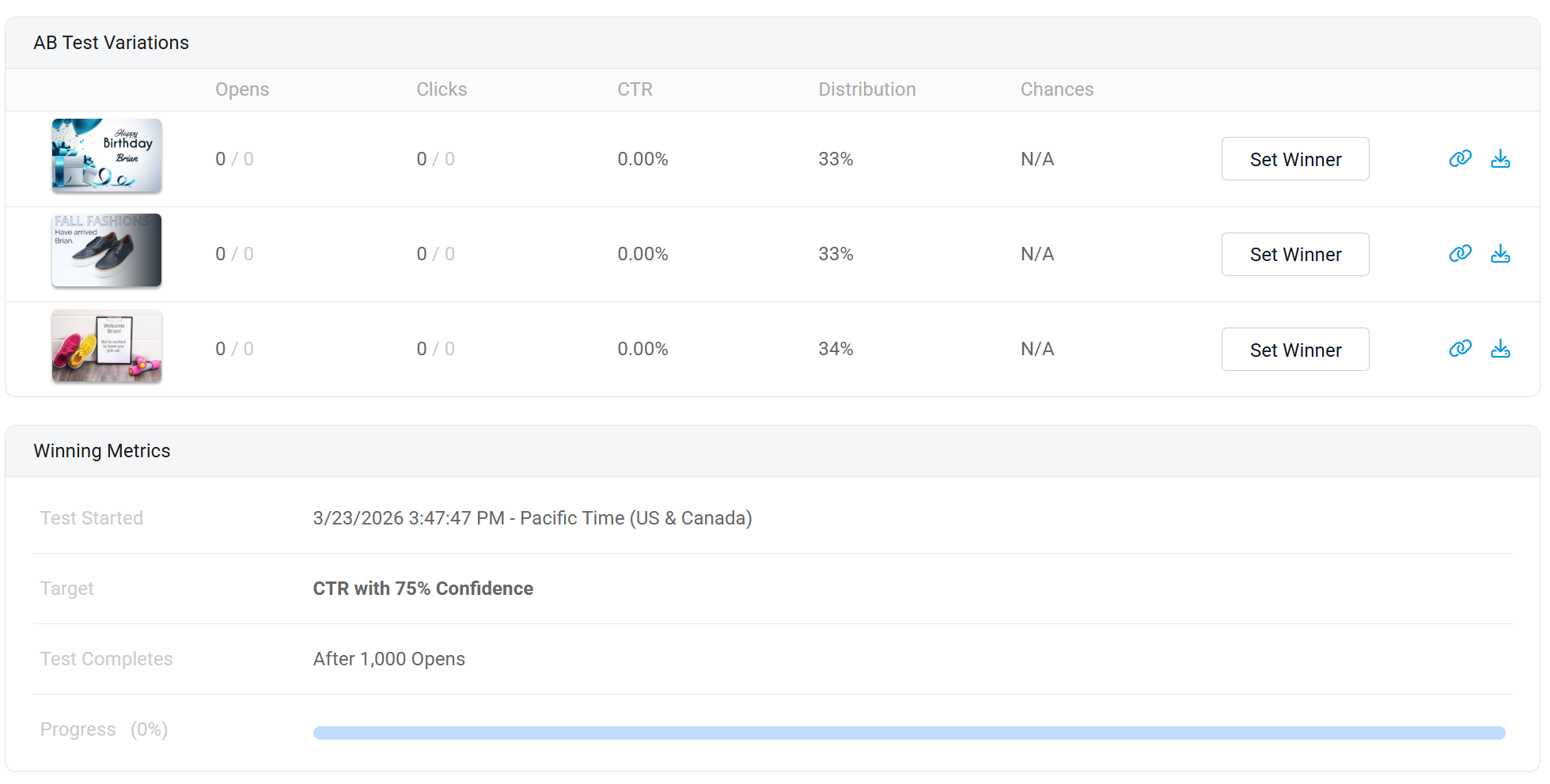The width and height of the screenshot is (1550, 784).
Task: Click the Clicks column header
Action: click(442, 89)
